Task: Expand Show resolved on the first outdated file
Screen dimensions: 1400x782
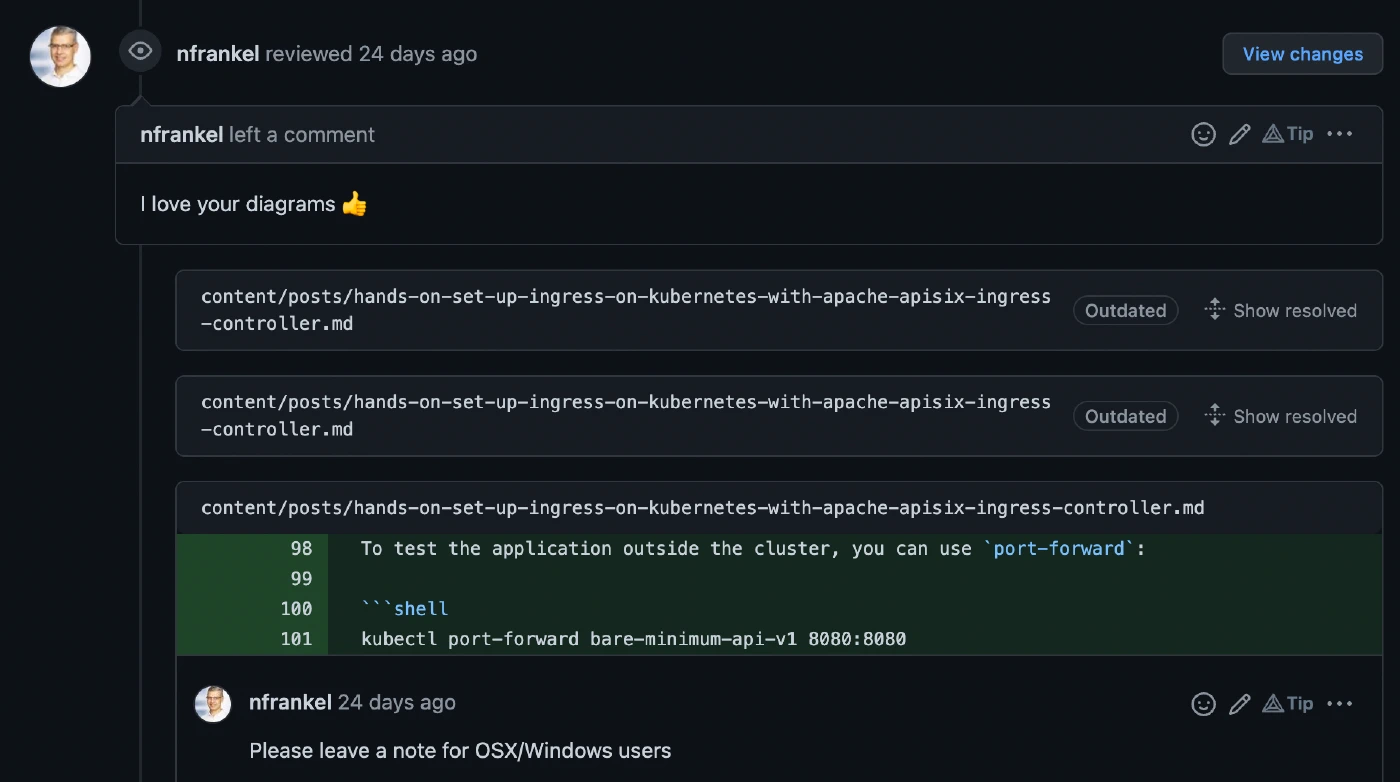Action: 1281,310
